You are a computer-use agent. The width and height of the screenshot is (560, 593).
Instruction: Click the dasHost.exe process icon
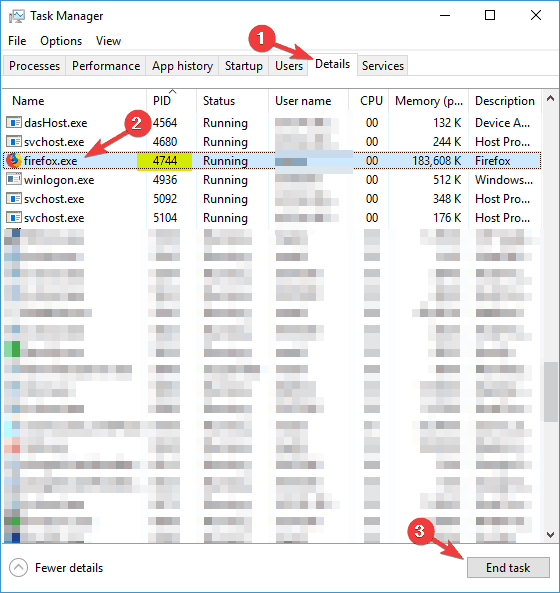pos(14,123)
